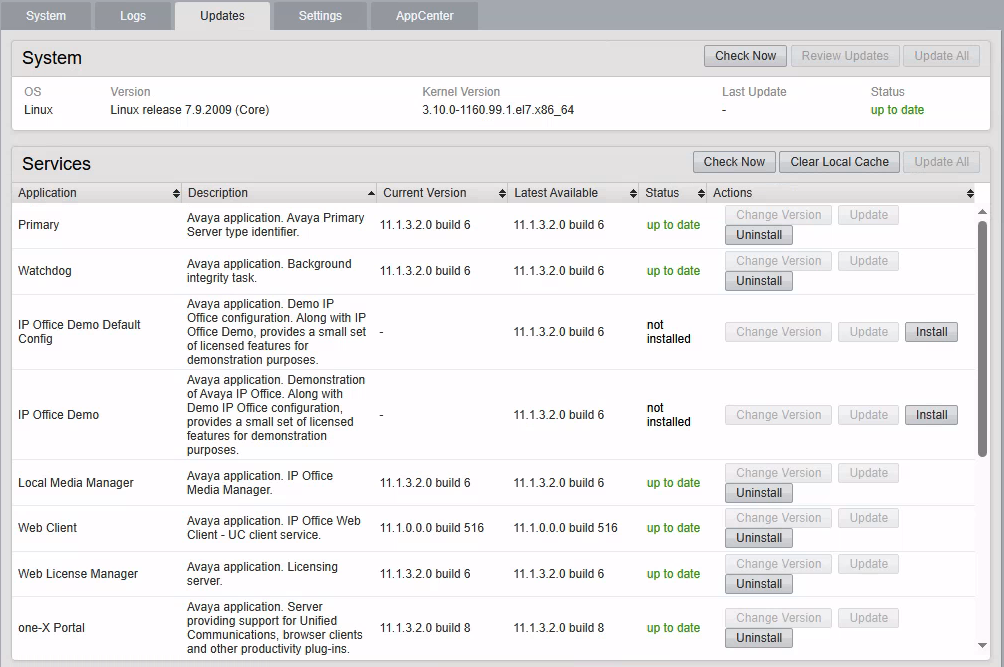Install the IP Office Demo application
1004x667 pixels.
coord(931,414)
